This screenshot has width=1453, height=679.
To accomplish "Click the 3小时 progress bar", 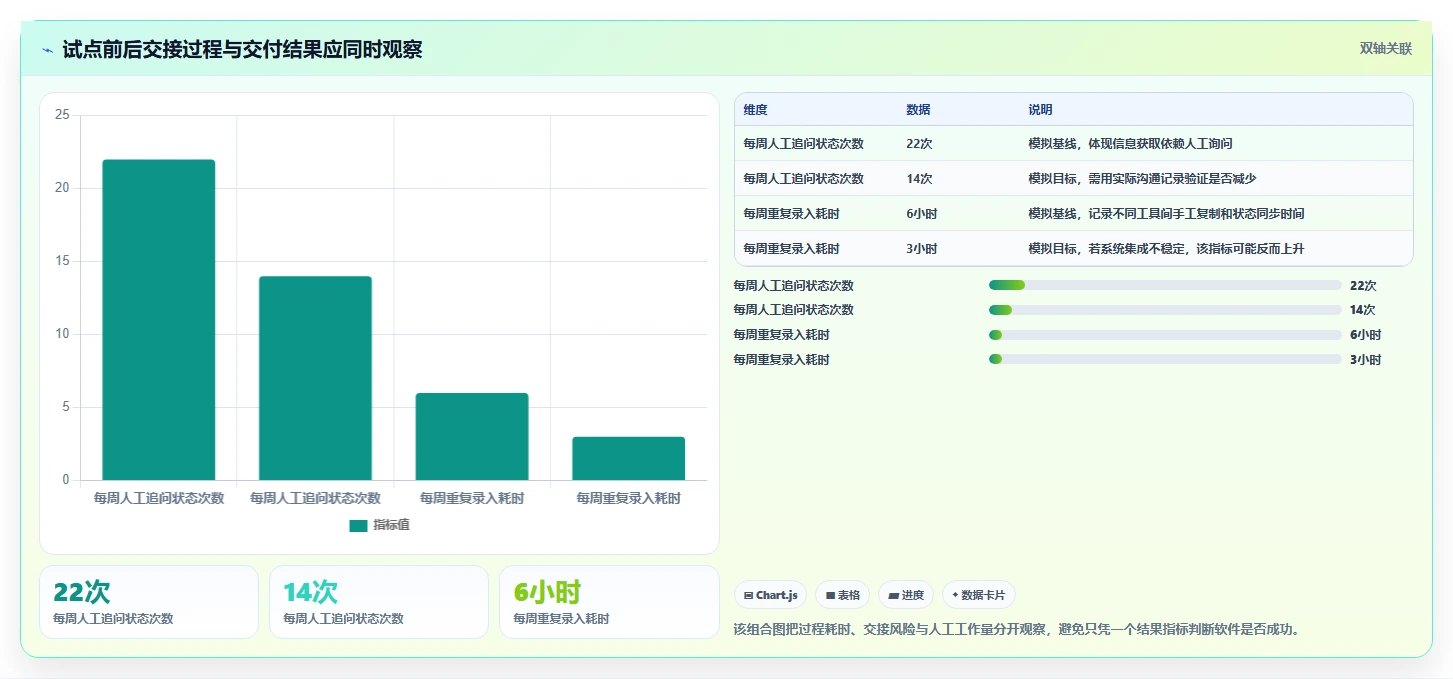I will click(1165, 359).
